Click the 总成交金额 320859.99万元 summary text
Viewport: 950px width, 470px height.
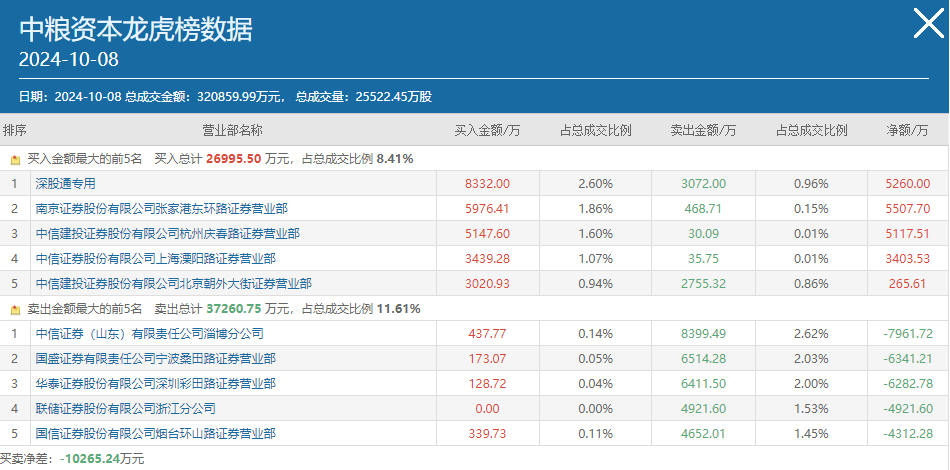(x=204, y=97)
